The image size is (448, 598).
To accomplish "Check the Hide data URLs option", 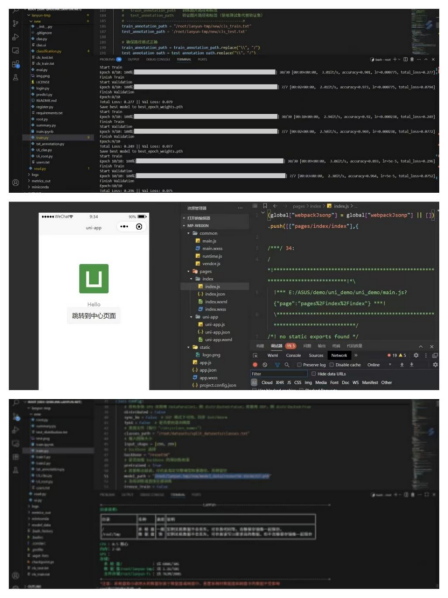I will (x=313, y=374).
